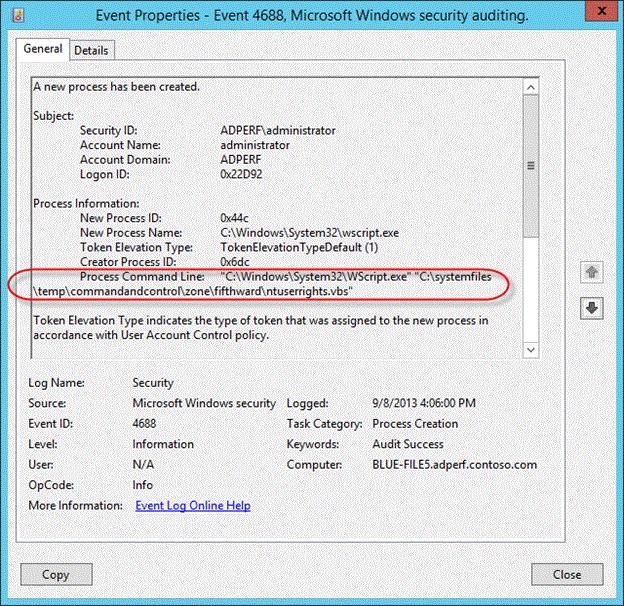Click the Copy button
This screenshot has width=624, height=606.
pos(56,574)
